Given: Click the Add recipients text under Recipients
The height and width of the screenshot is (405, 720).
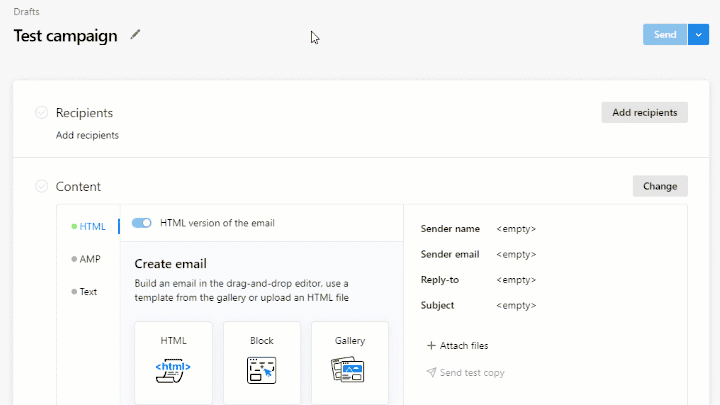Looking at the screenshot, I should [87, 135].
